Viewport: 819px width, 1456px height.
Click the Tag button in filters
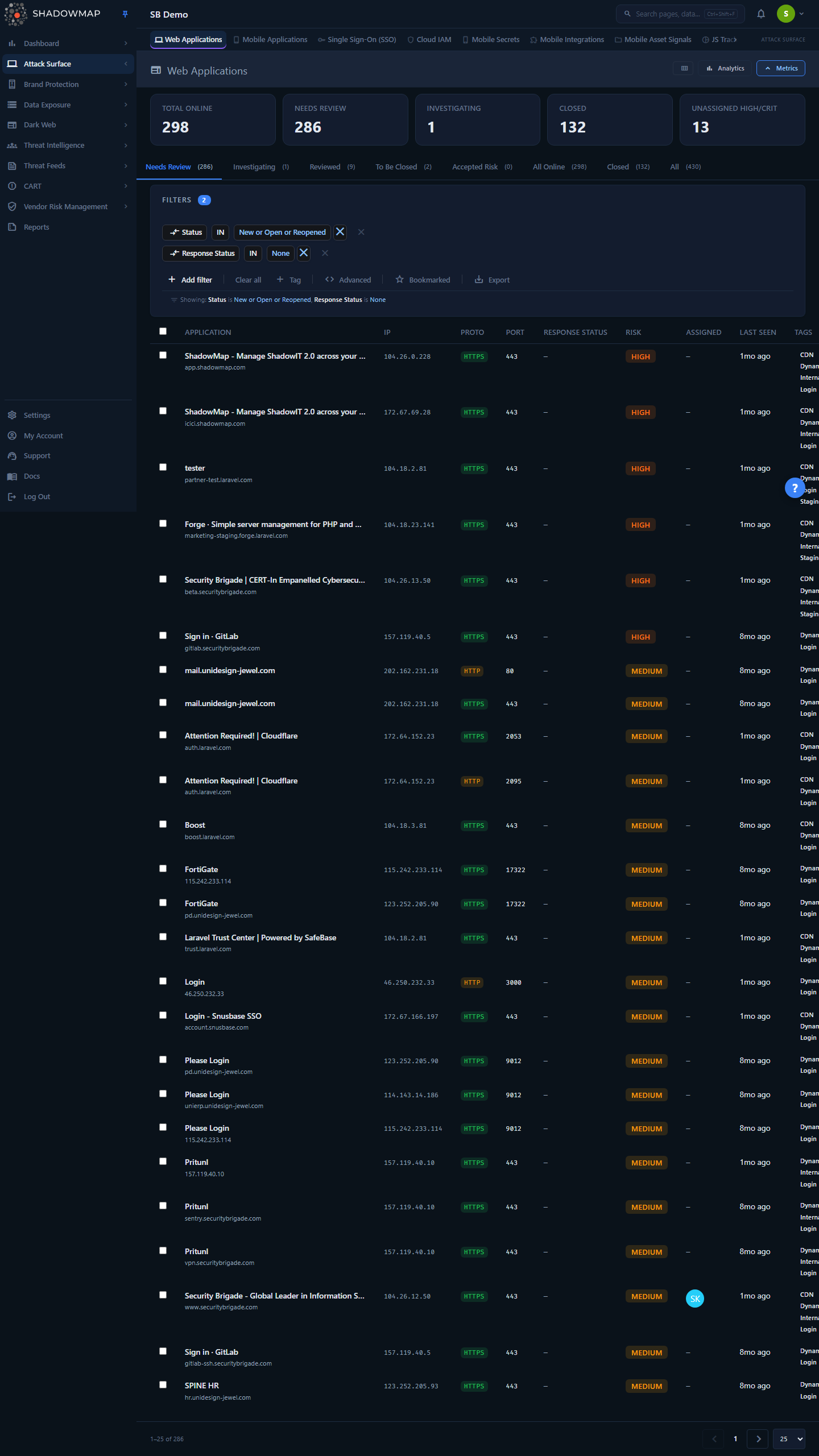tap(289, 280)
